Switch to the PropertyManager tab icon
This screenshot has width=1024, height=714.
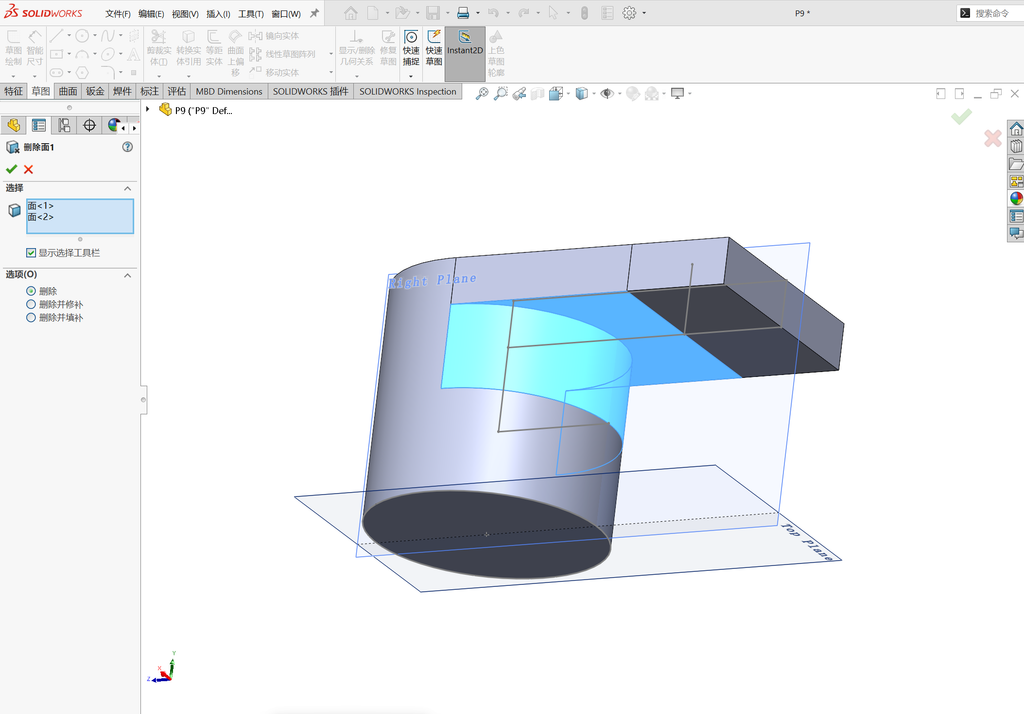coord(39,125)
